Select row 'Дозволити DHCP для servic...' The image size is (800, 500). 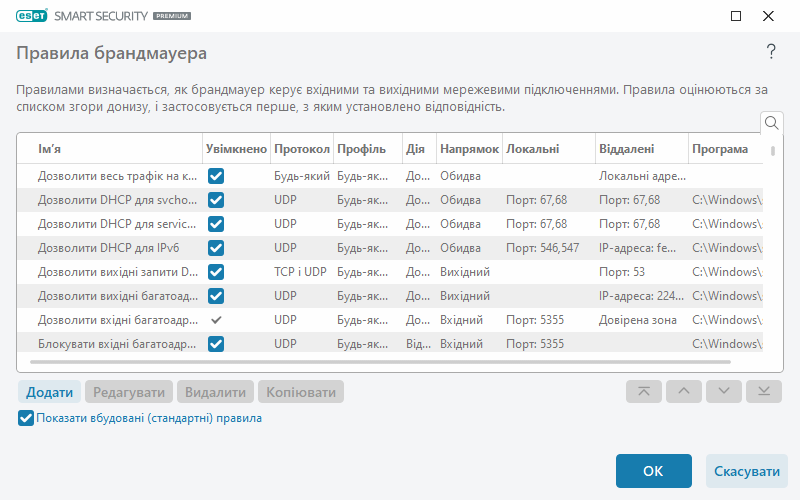coord(390,224)
